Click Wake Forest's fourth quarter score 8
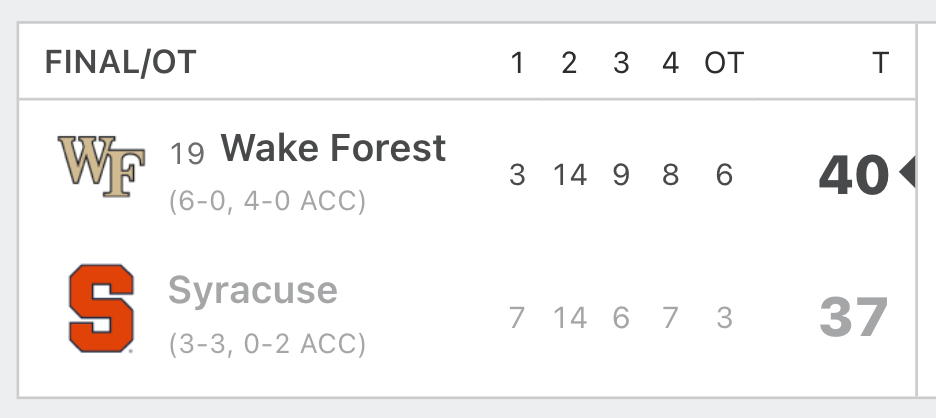Screen dimensions: 936x418 [x=670, y=175]
